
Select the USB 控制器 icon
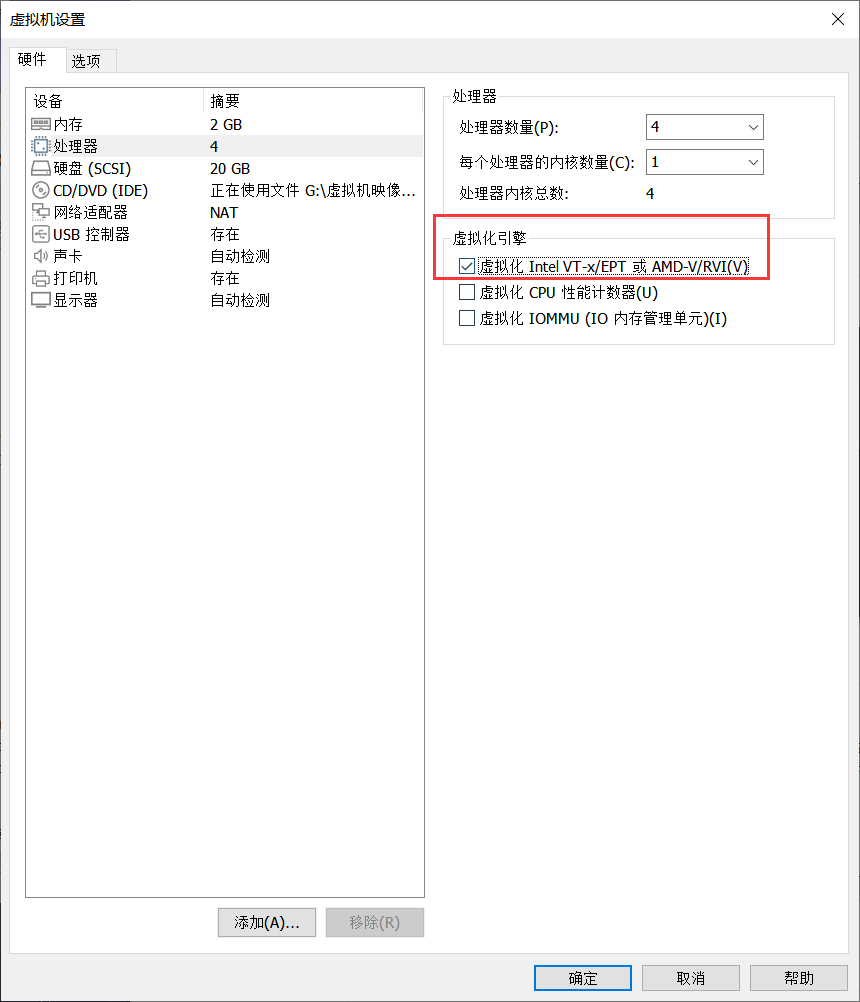click(x=41, y=234)
